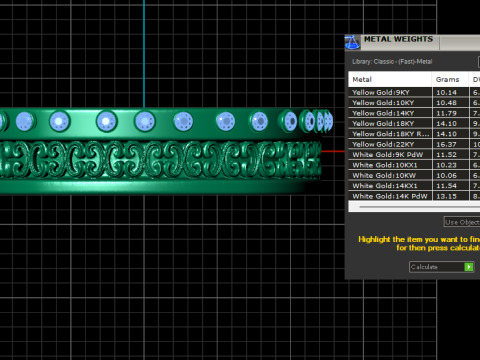Highlight the Yellow Gold:14KY row

[x=414, y=113]
